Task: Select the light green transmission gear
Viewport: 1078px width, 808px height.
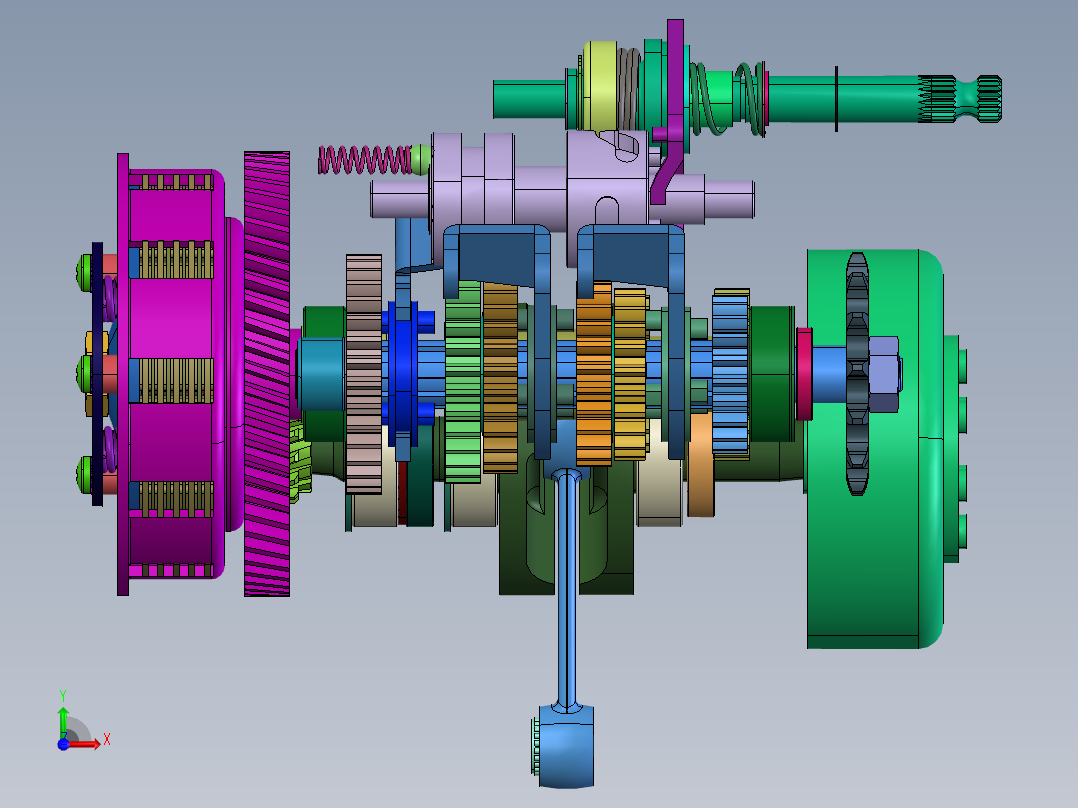Action: [463, 382]
